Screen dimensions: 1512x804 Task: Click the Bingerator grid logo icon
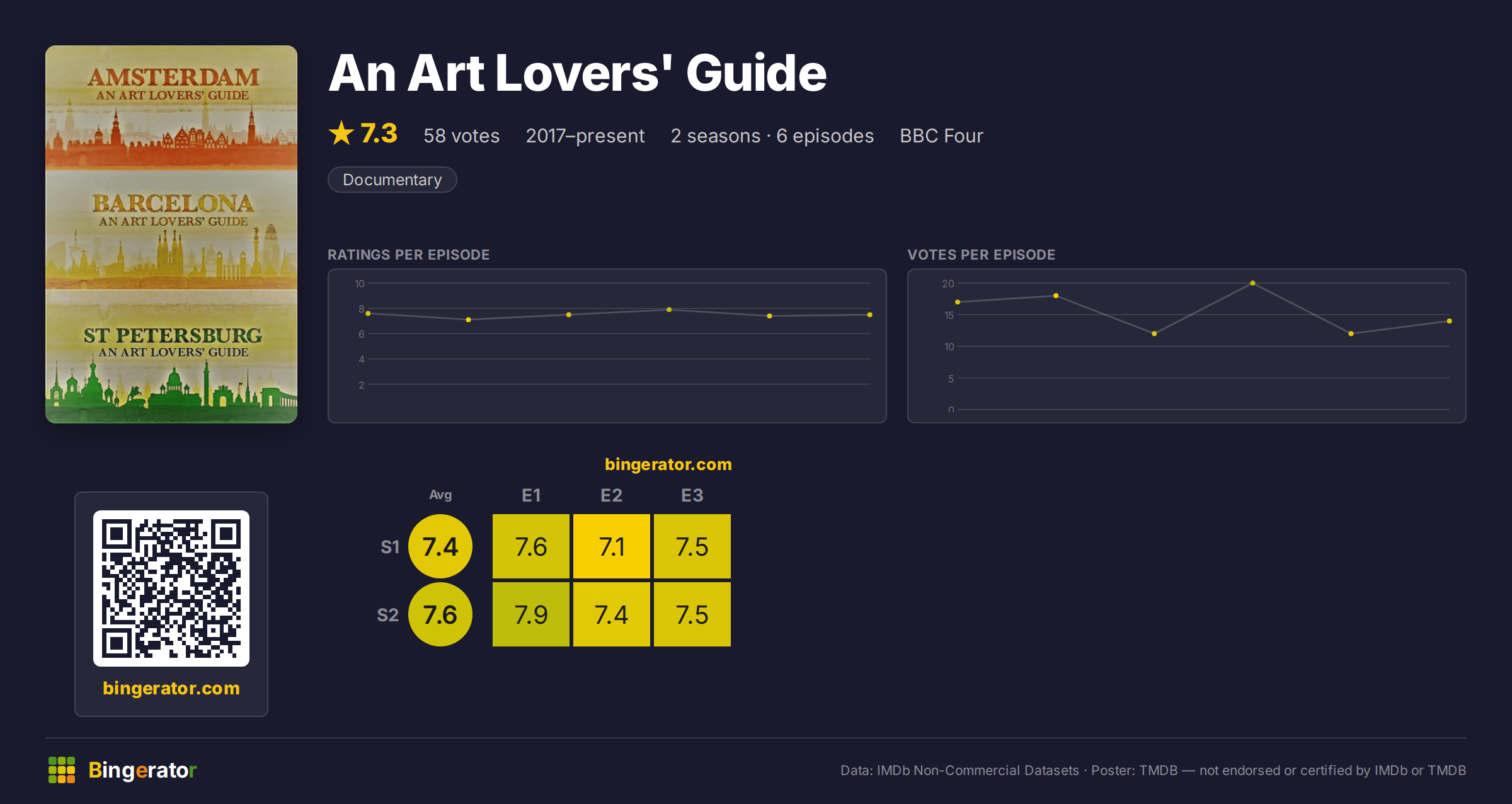[62, 770]
